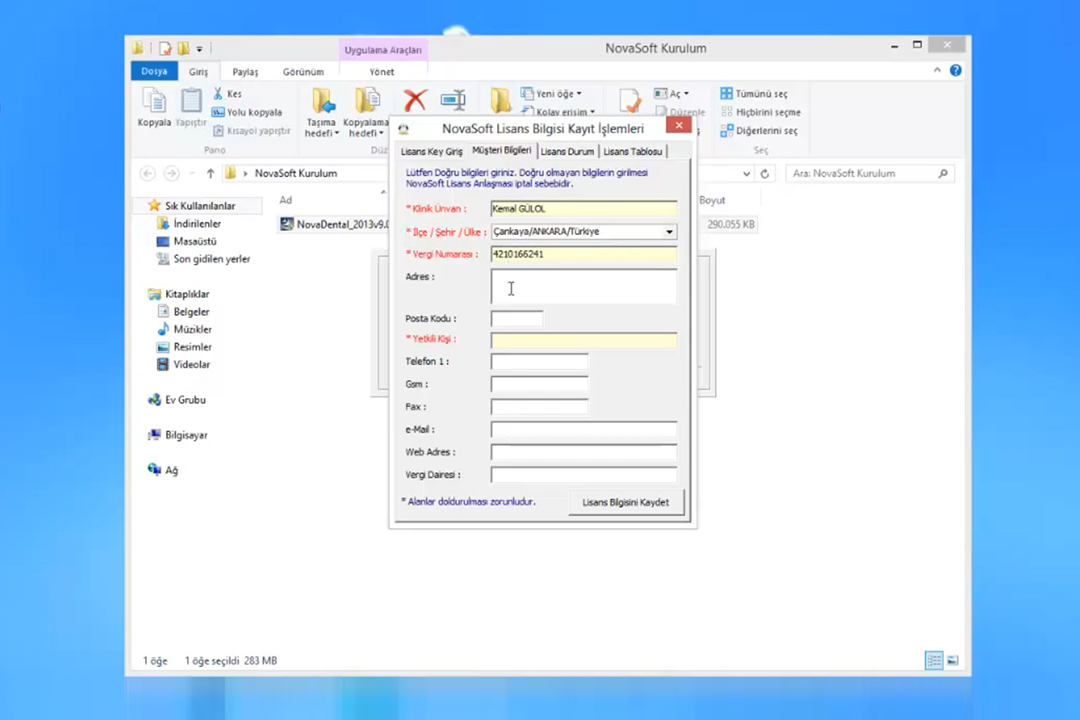Click the e-Mail input field
Screen dimensions: 1080x720
click(583, 430)
